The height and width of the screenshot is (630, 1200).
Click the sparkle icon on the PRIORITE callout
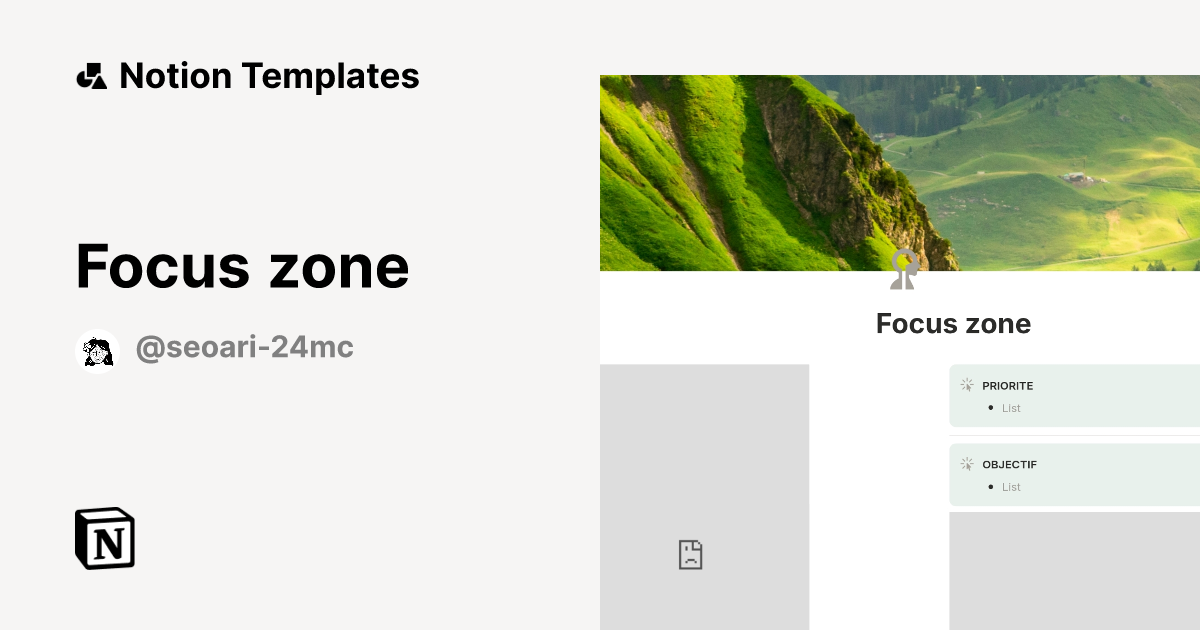[x=967, y=384]
